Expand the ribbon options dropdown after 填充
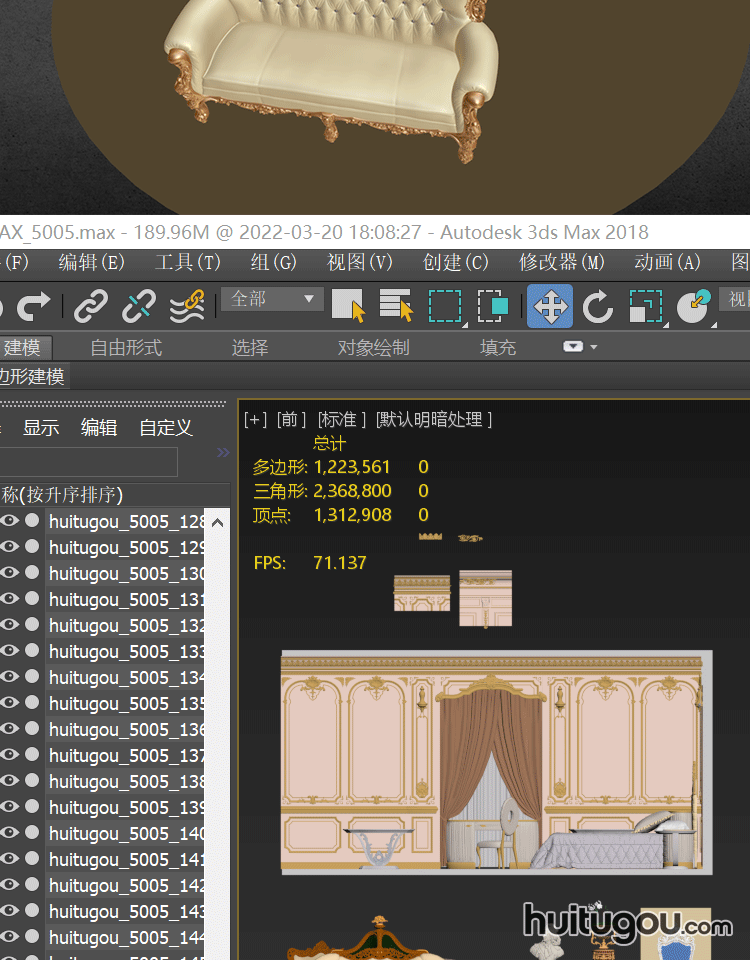This screenshot has height=960, width=750. pyautogui.click(x=579, y=347)
